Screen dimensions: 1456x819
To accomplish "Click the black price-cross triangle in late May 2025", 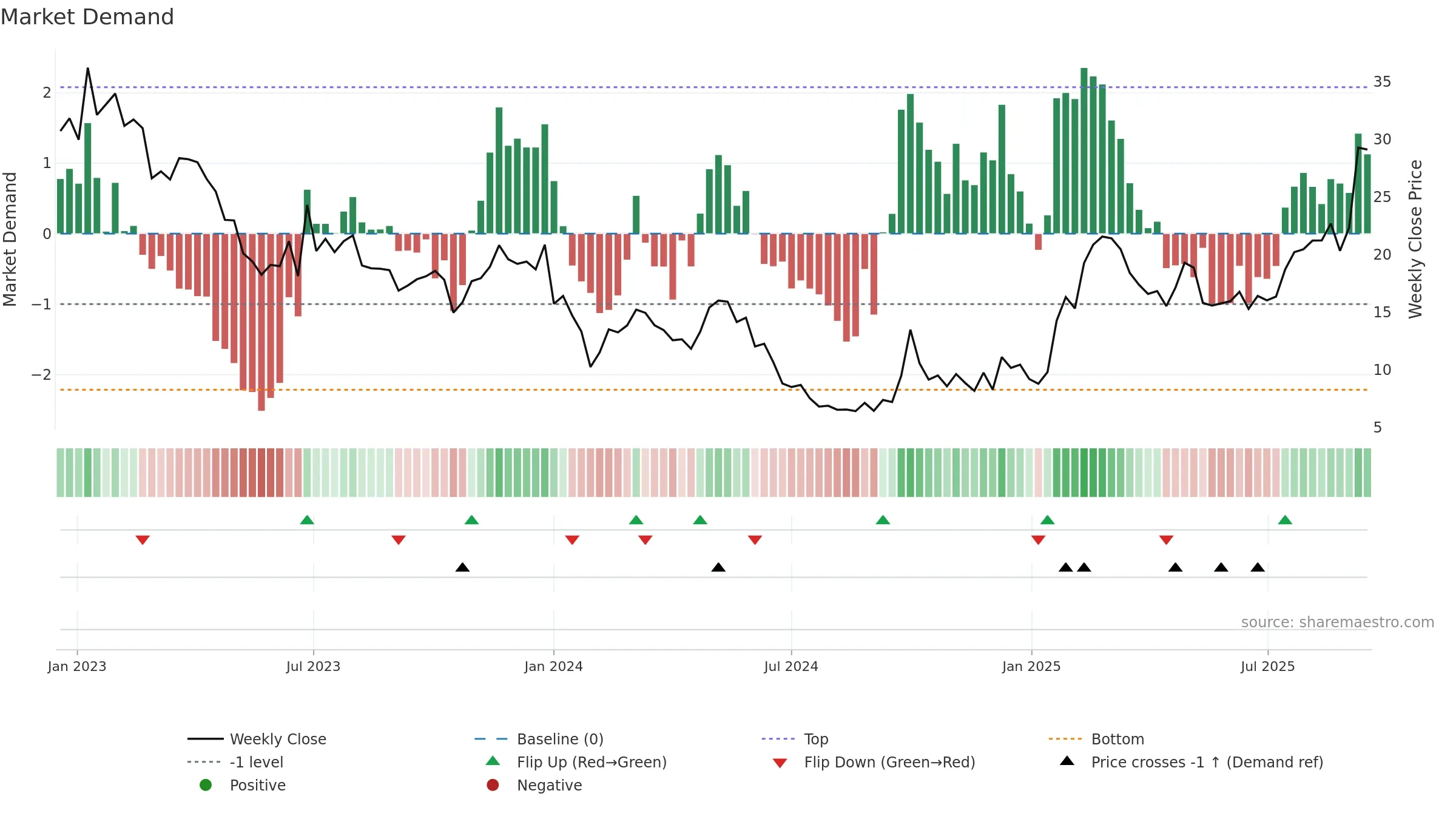I will click(1221, 567).
